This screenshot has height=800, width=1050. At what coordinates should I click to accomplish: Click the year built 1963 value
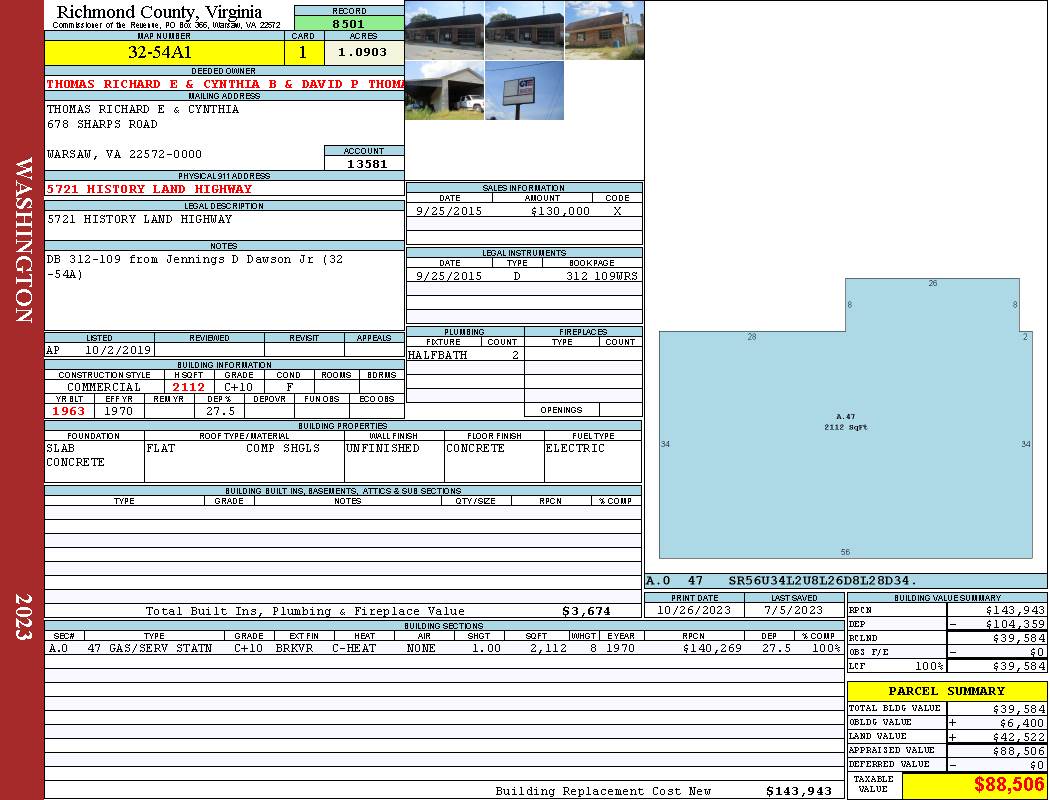pyautogui.click(x=69, y=411)
